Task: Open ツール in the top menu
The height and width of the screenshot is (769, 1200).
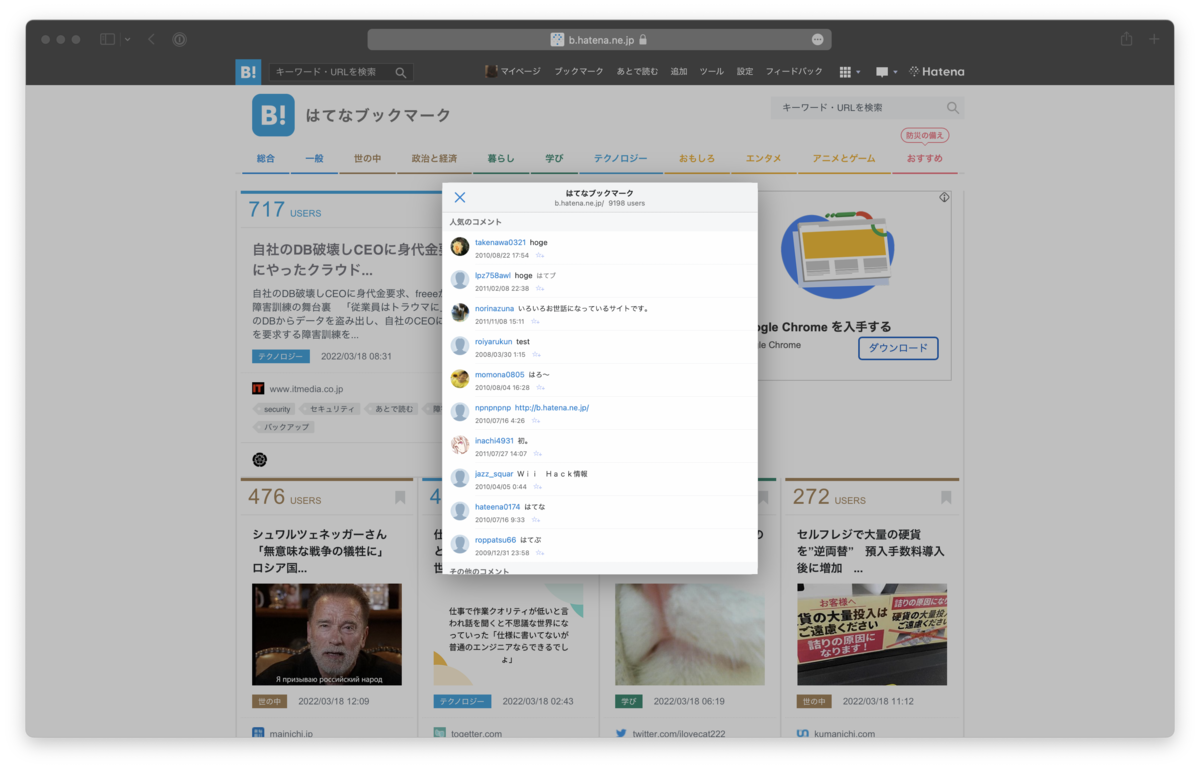Action: point(711,72)
